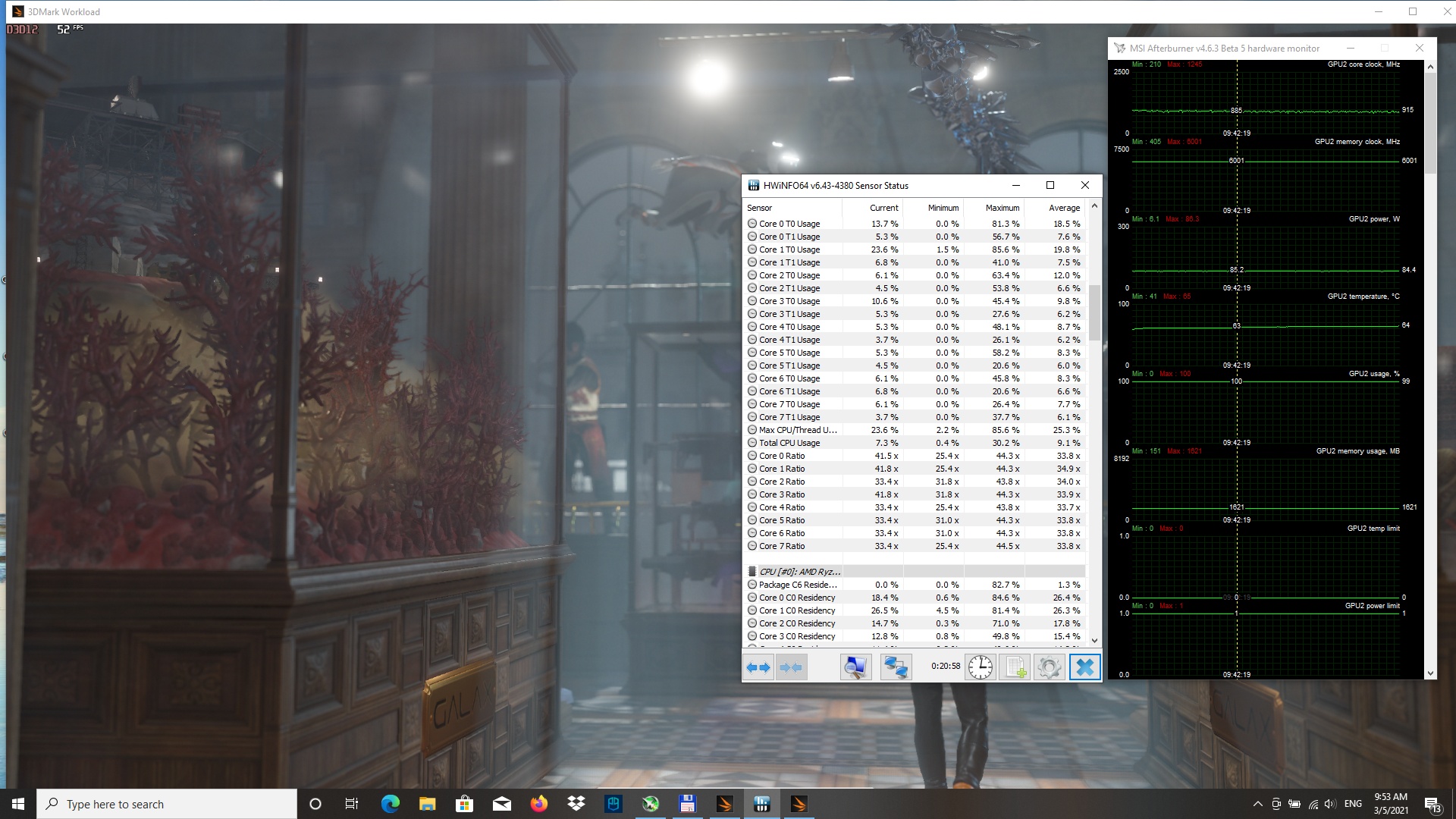Click HWiNFO expand-columns arrows button
The width and height of the screenshot is (1456, 819).
(758, 667)
